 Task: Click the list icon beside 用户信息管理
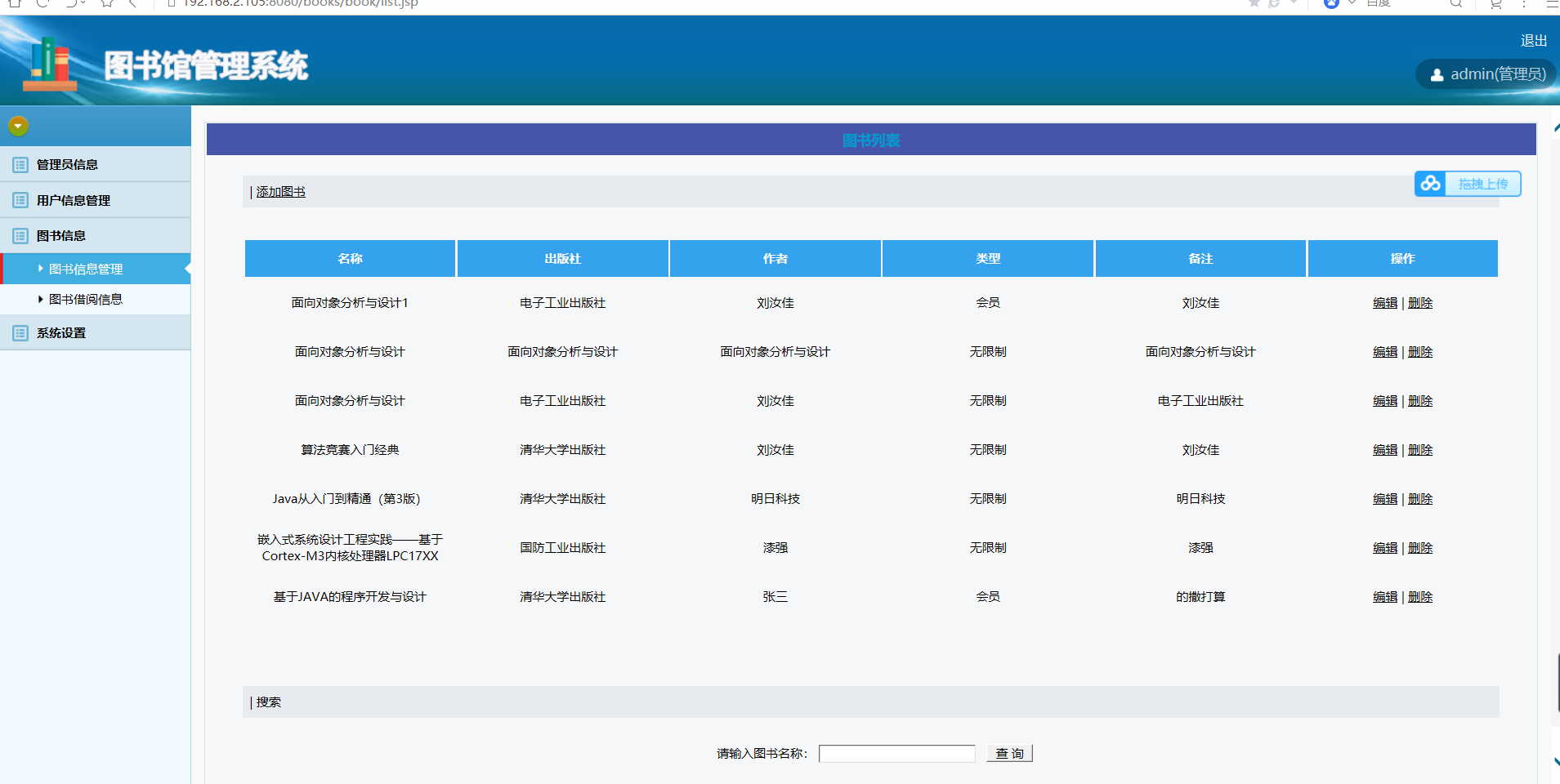[20, 200]
